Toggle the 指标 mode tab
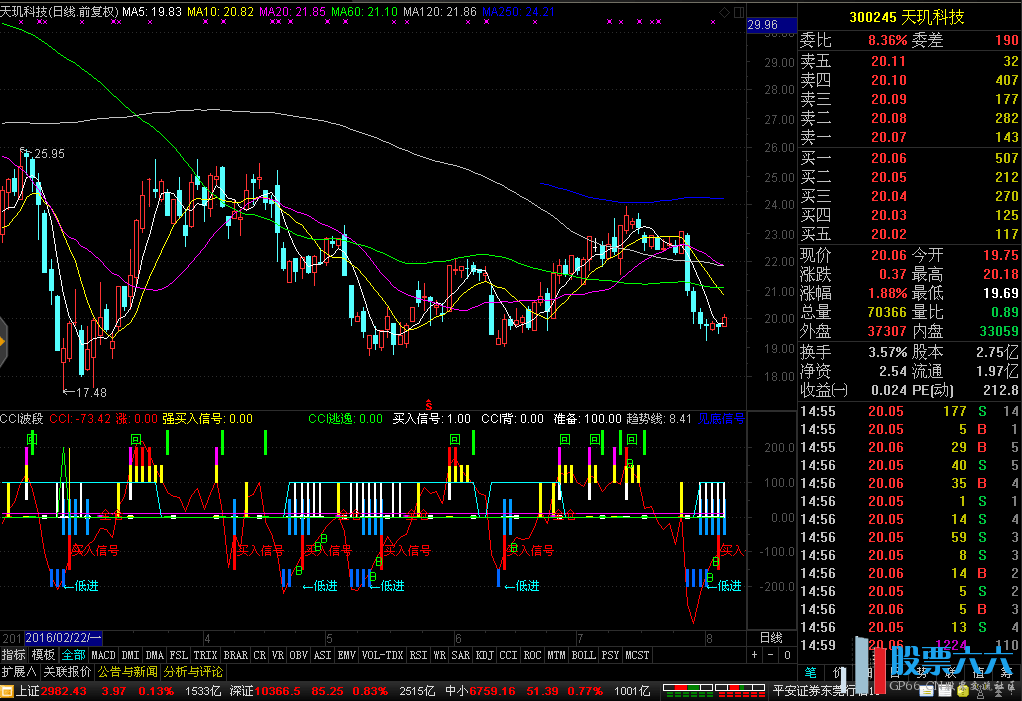The height and width of the screenshot is (701, 1022). click(14, 655)
